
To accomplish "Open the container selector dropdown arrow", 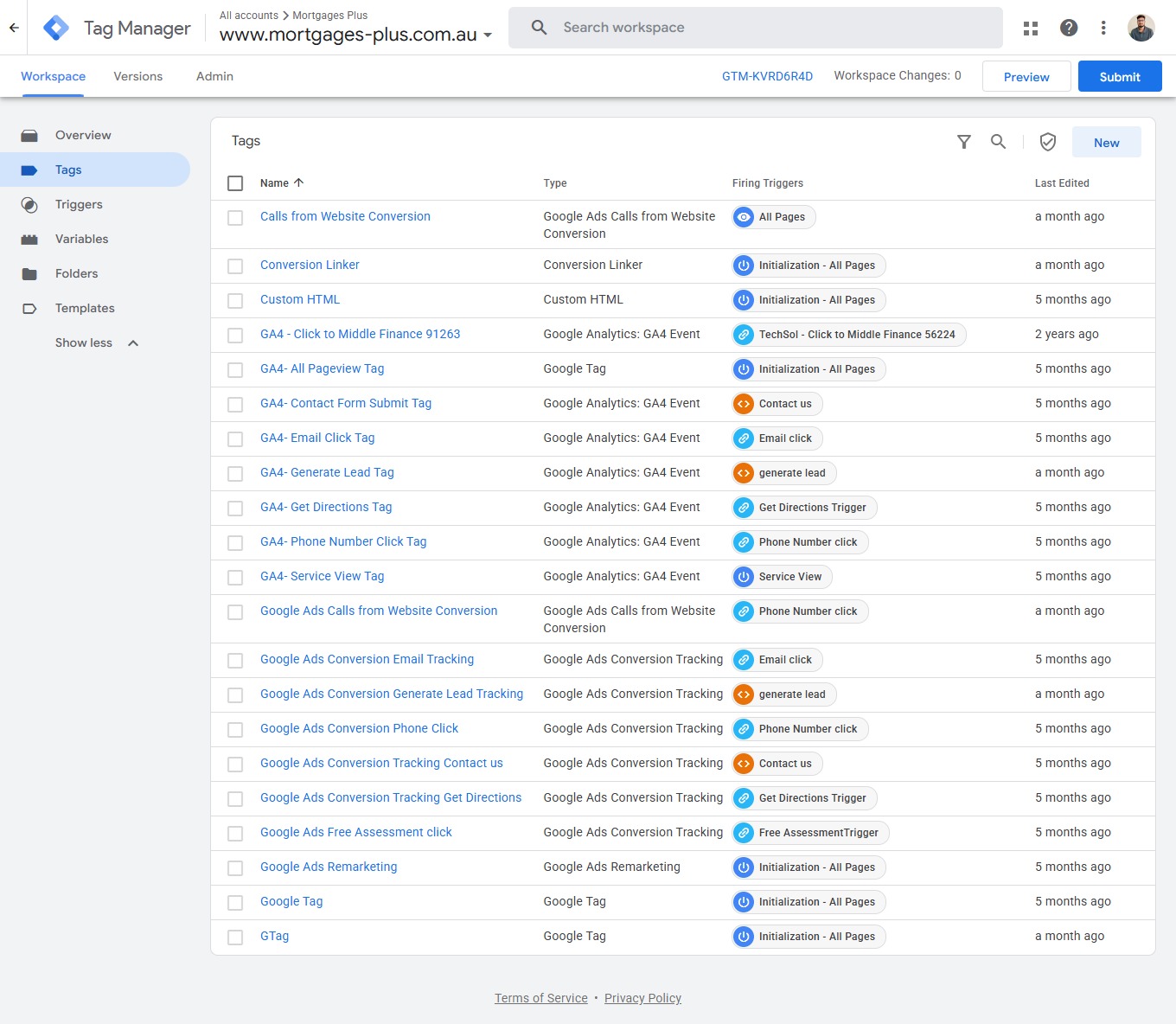I will click(488, 35).
